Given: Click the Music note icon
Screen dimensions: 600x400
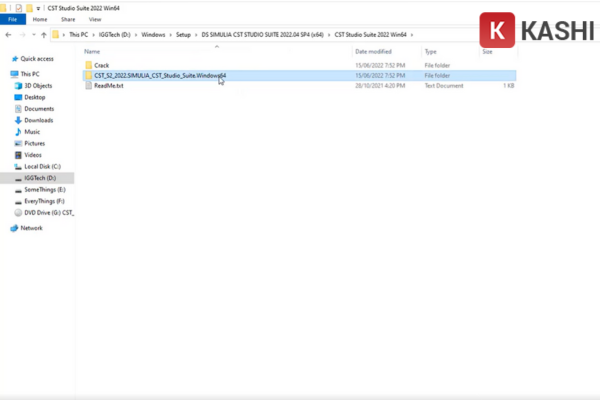Looking at the screenshot, I should 18,132.
